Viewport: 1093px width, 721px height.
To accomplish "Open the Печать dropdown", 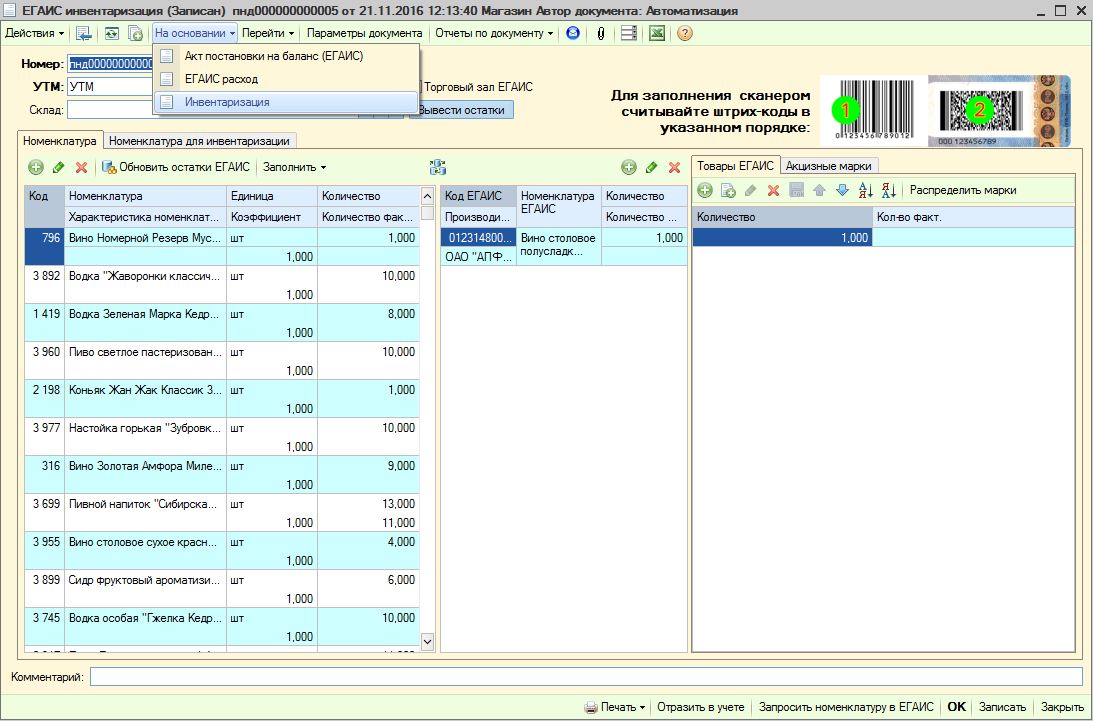I will [616, 707].
